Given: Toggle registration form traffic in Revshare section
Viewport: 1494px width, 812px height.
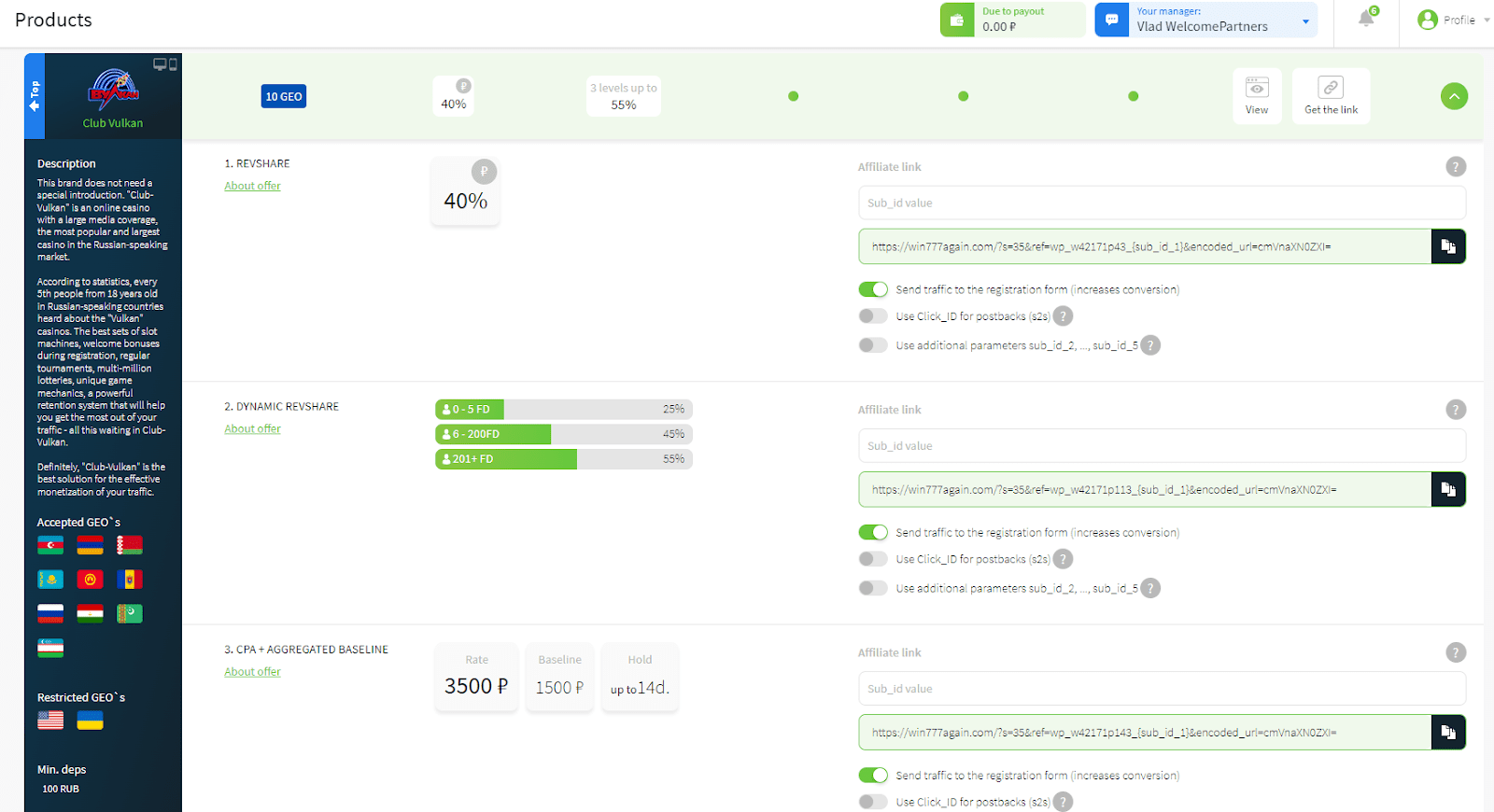Looking at the screenshot, I should [873, 289].
